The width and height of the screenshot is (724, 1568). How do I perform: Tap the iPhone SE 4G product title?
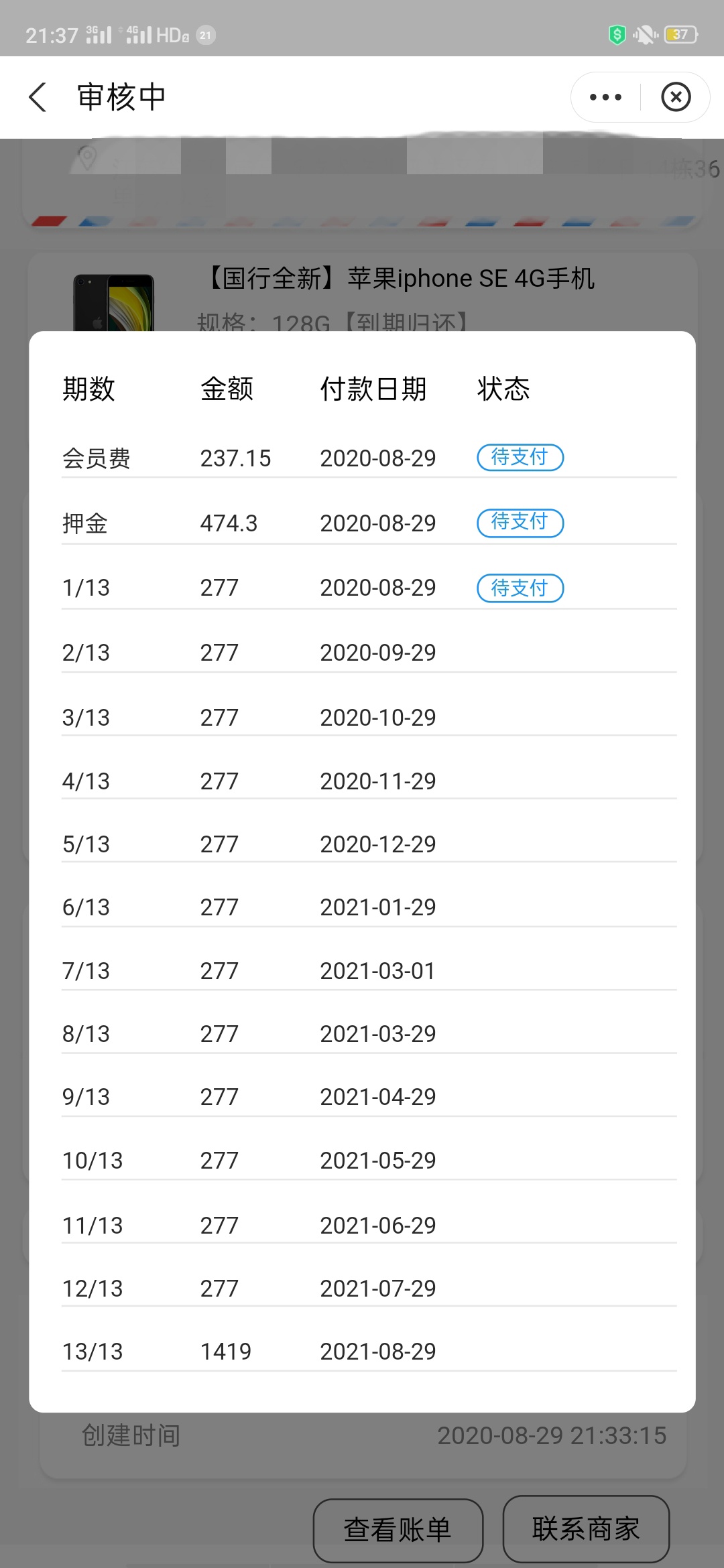(399, 278)
